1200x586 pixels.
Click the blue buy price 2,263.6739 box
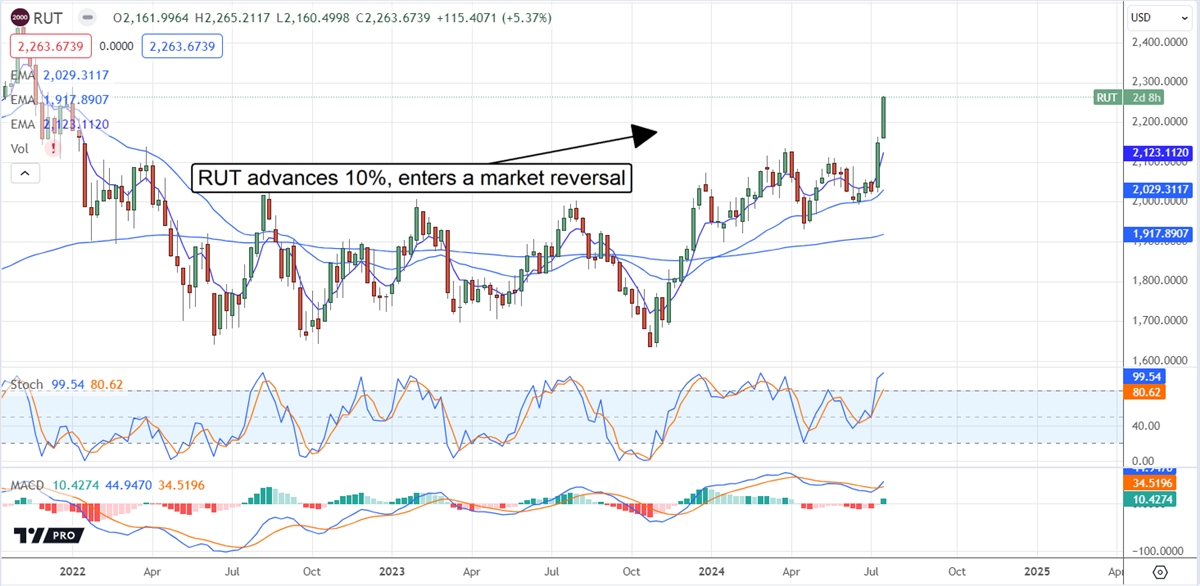click(x=181, y=45)
